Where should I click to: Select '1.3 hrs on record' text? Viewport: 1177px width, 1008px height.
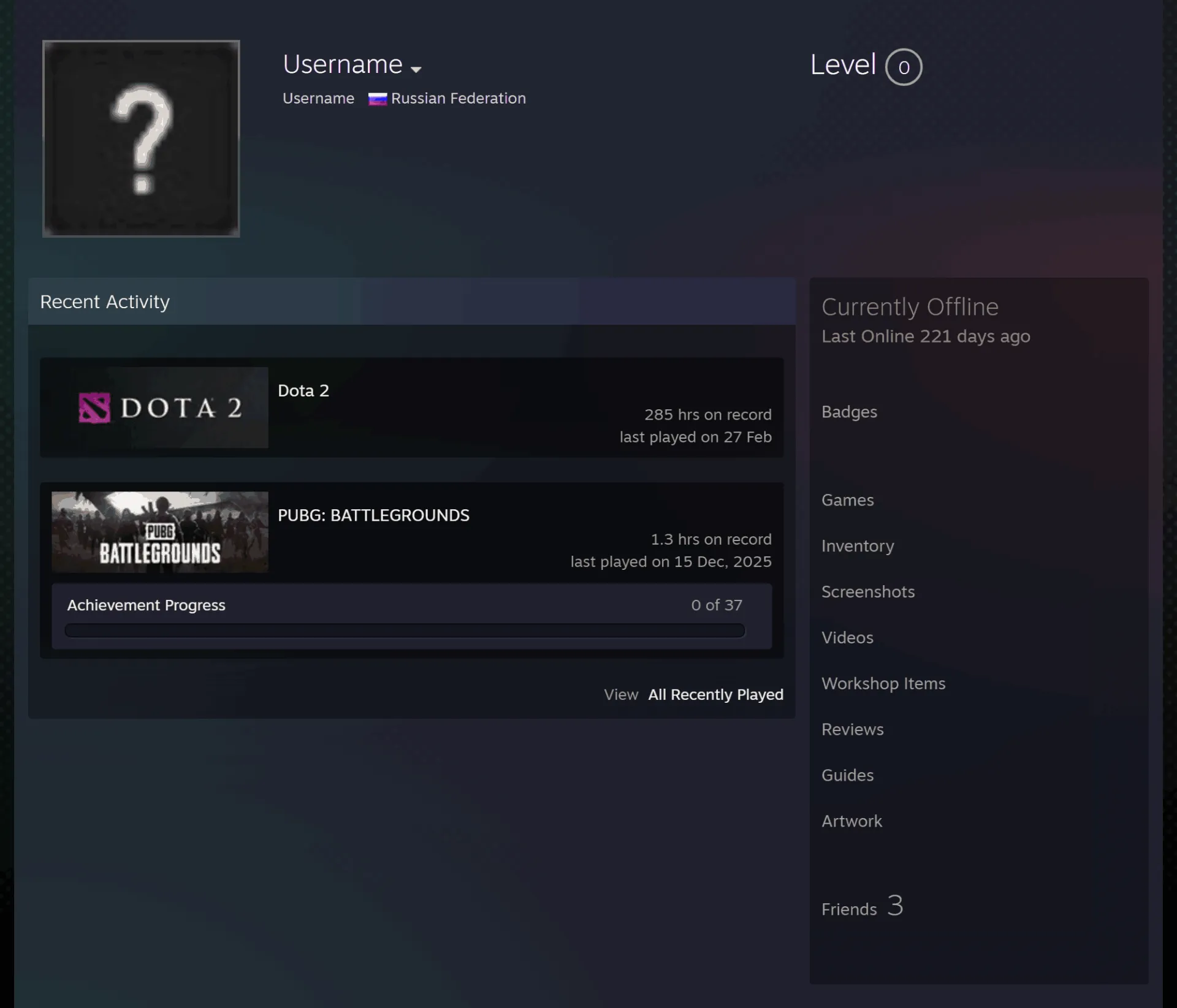[x=711, y=539]
